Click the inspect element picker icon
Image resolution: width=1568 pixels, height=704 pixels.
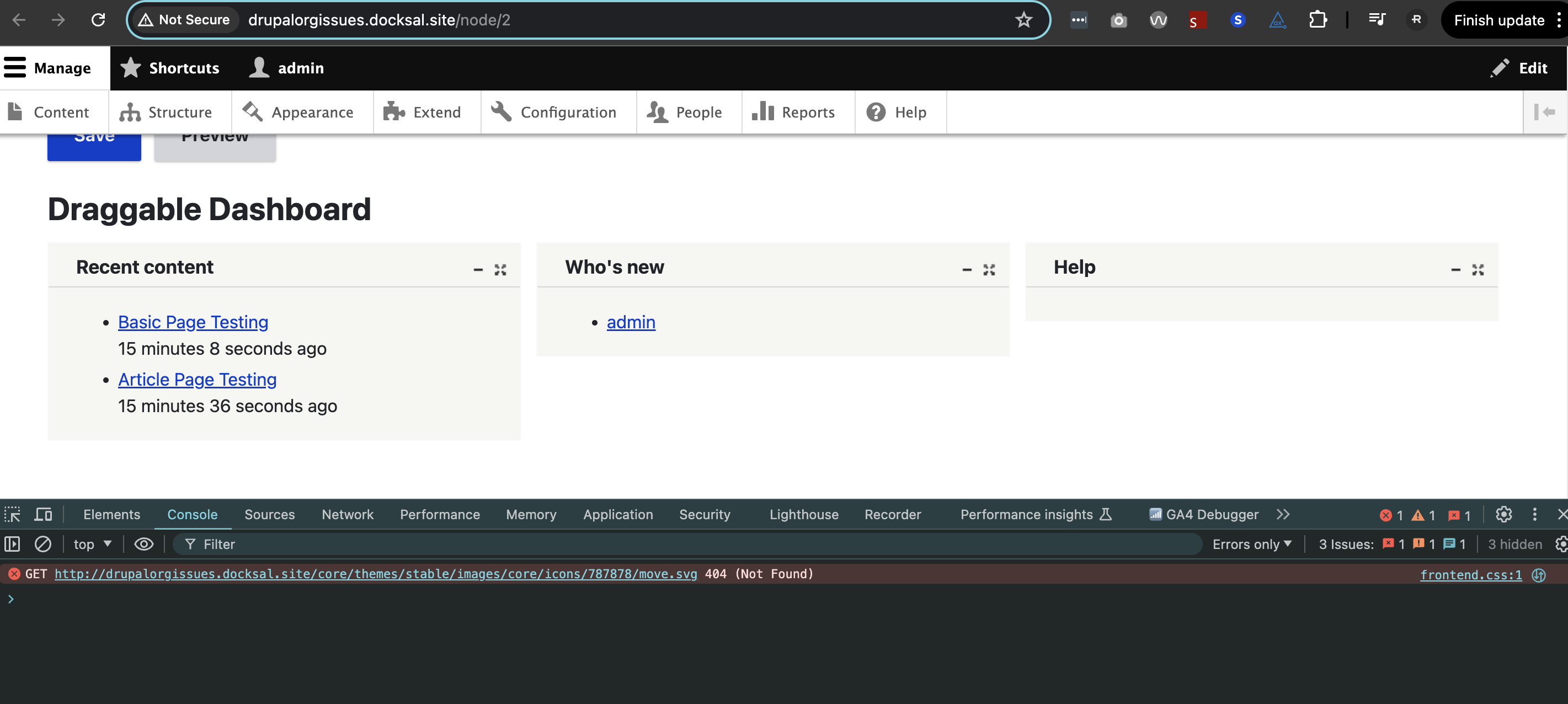coord(12,514)
